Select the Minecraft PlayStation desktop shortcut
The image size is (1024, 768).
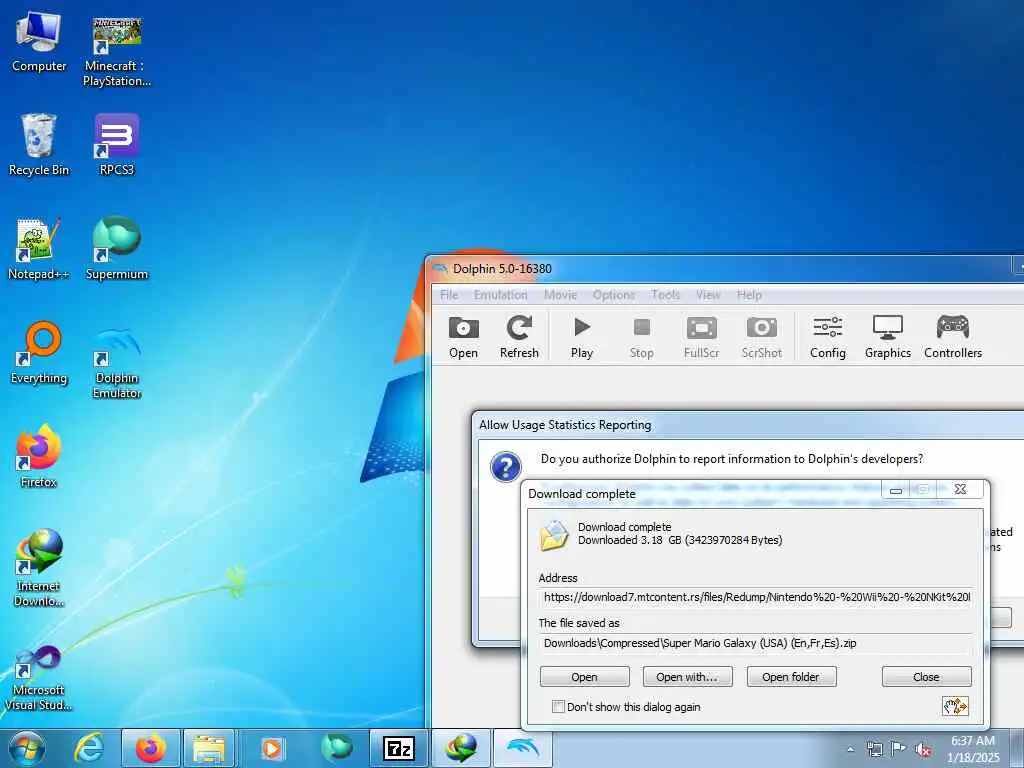tap(117, 52)
